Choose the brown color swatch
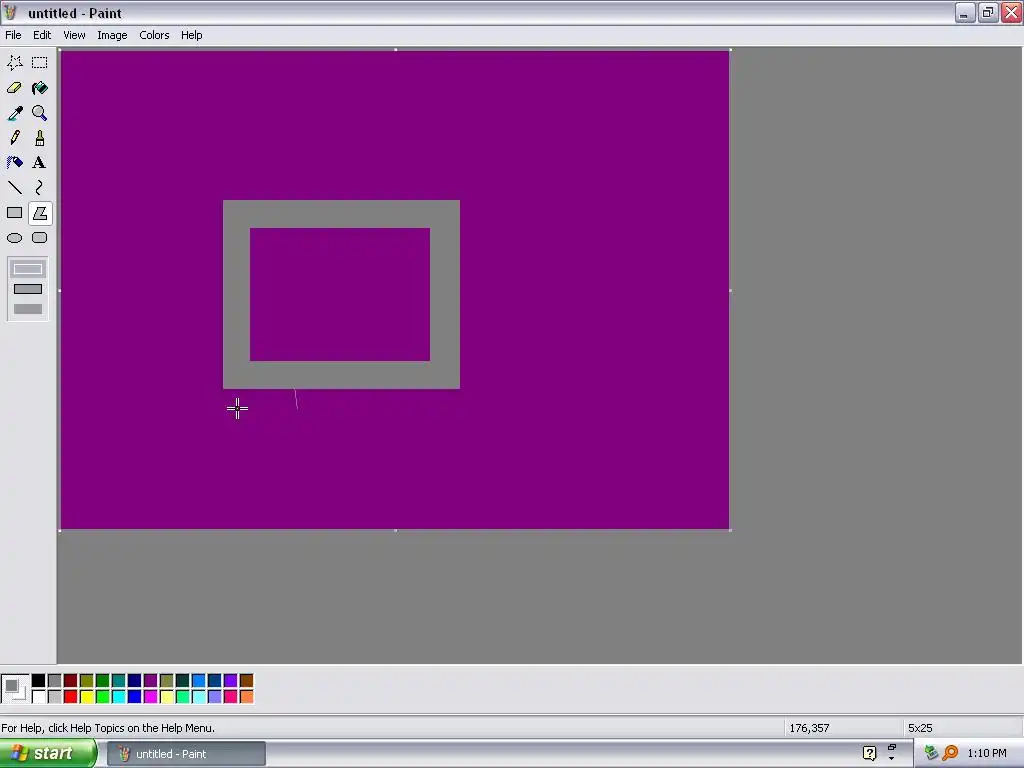Screen dimensions: 1024x768 point(247,681)
